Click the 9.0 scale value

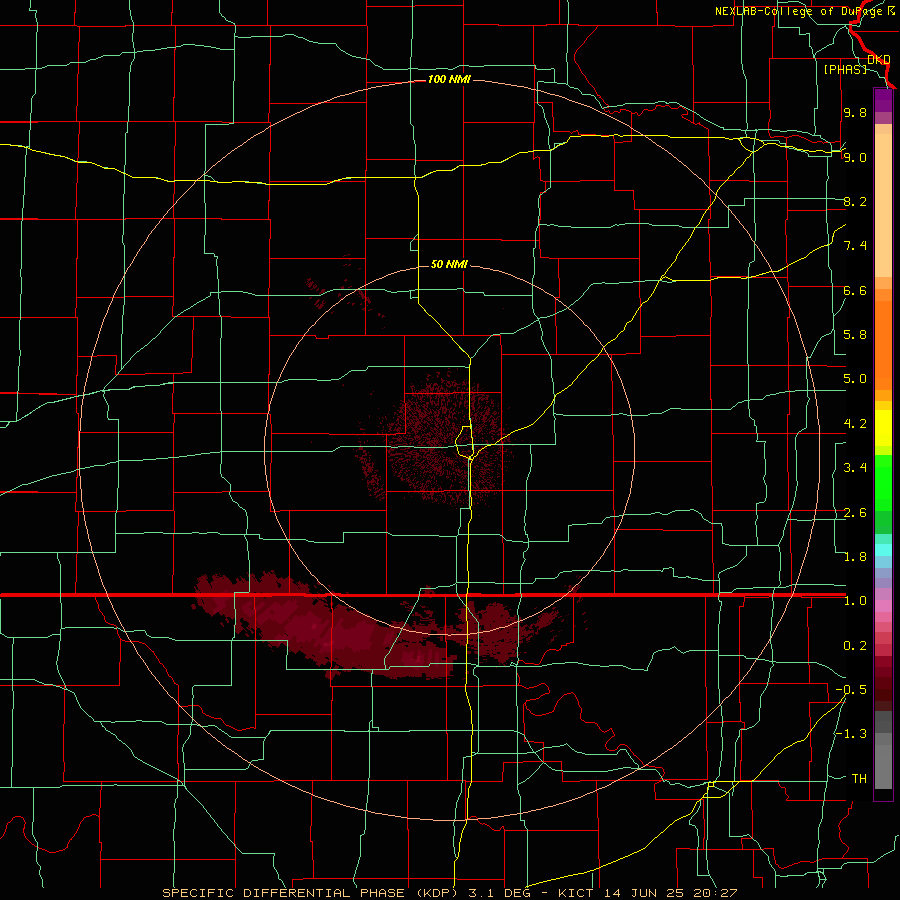point(855,157)
